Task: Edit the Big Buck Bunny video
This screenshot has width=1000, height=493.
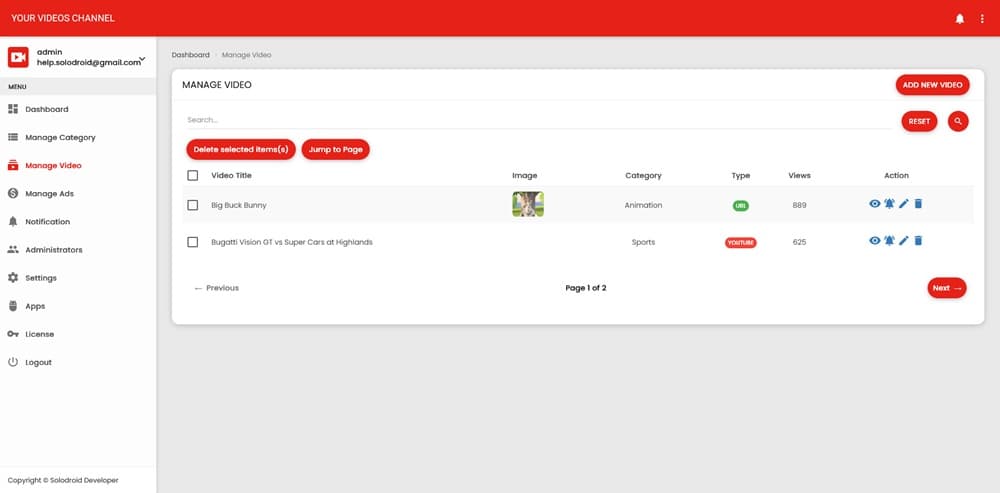Action: click(x=904, y=204)
